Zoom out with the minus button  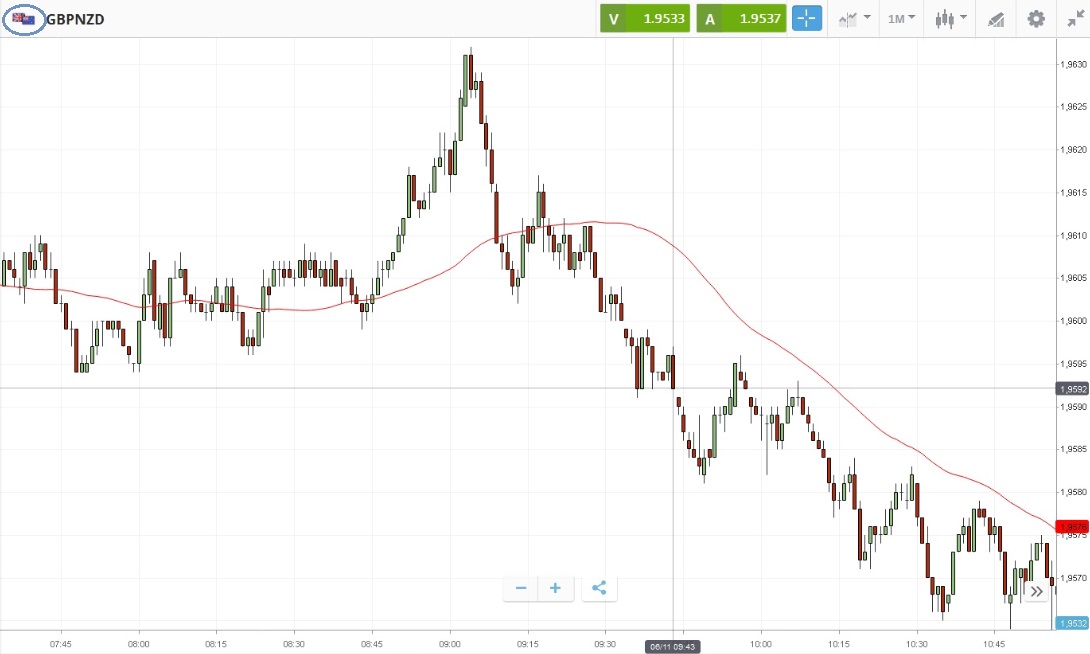[x=521, y=589]
